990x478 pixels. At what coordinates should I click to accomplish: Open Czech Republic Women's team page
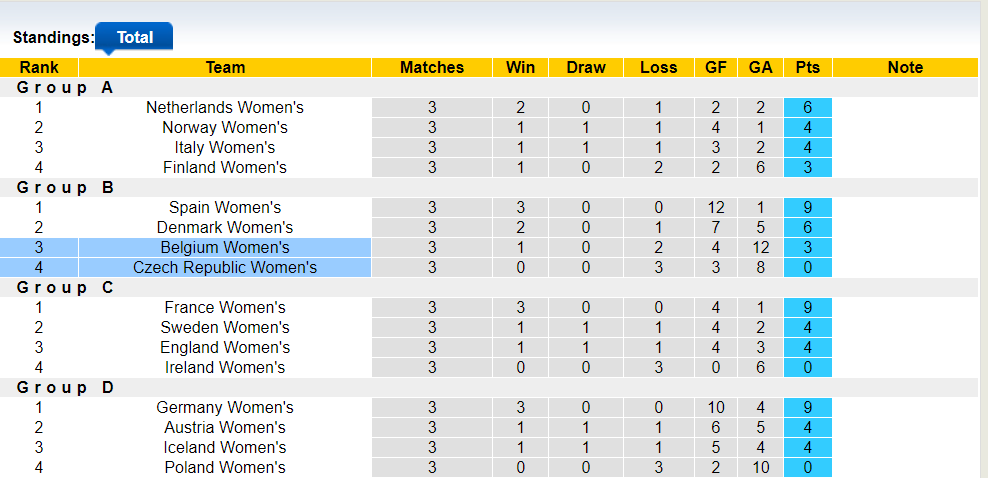coord(225,267)
